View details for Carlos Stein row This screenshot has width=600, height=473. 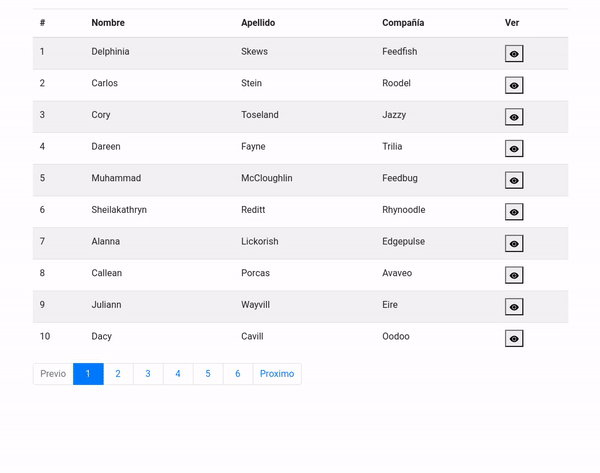point(514,85)
